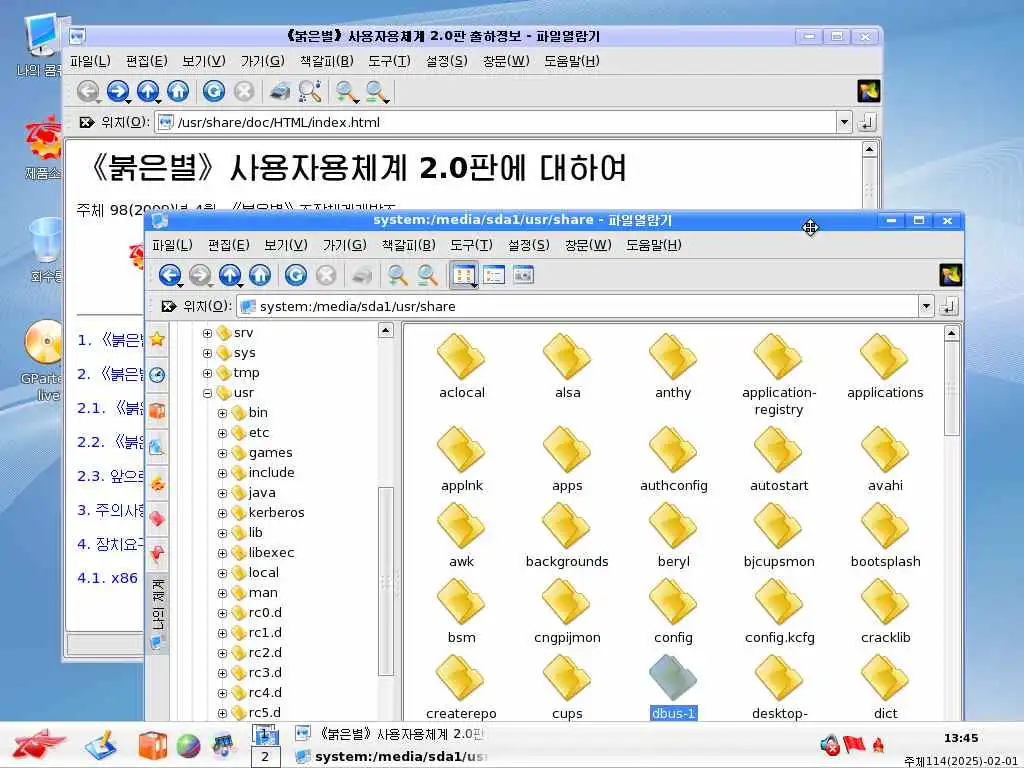Viewport: 1024px width, 768px height.
Task: Zoom out on icons in the usr/share window
Action: [427, 275]
